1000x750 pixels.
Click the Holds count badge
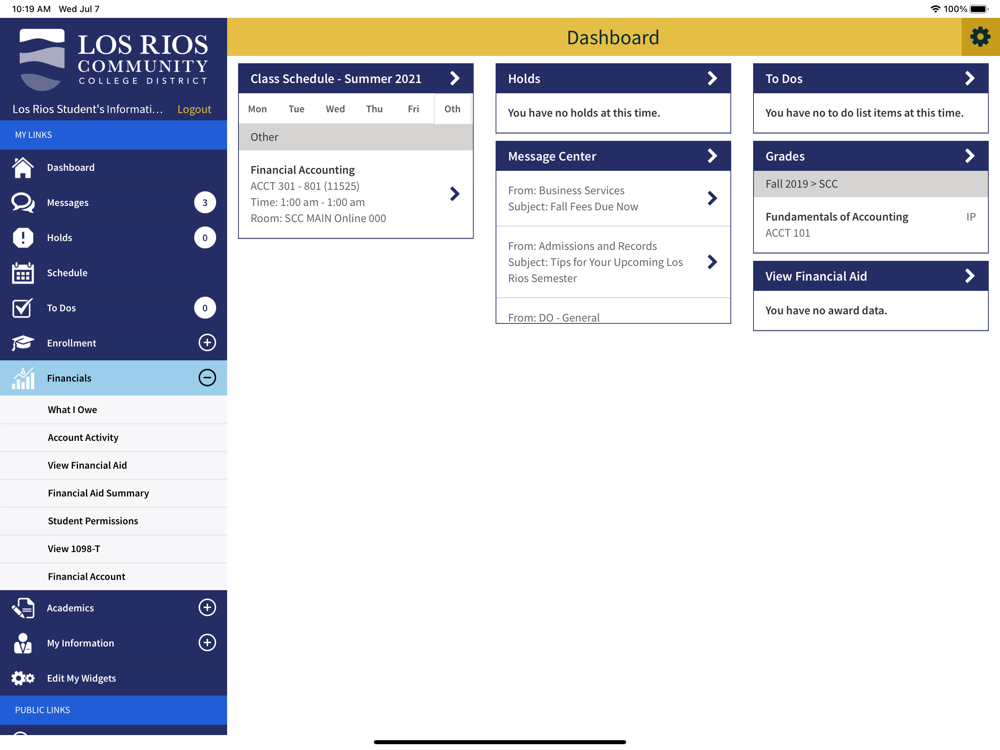point(205,237)
